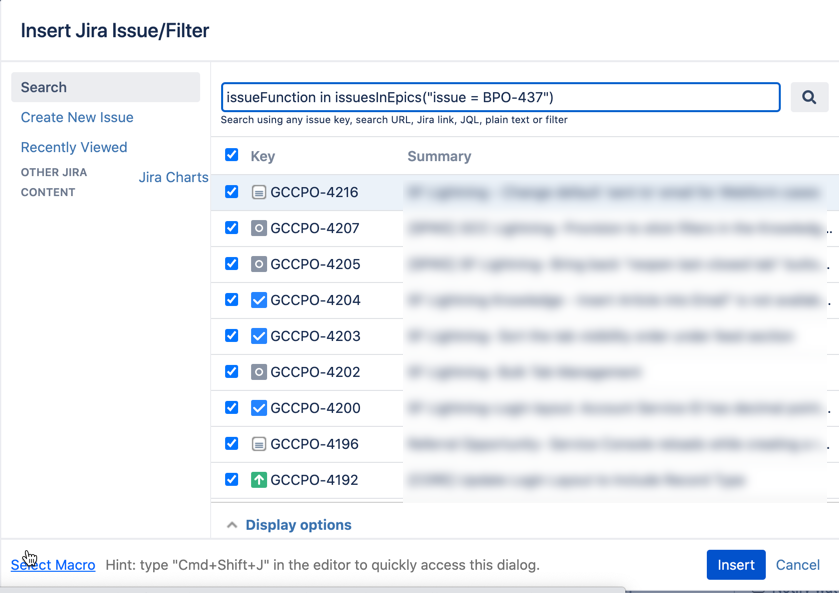This screenshot has height=593, width=839.
Task: Expand the Display options section
Action: coord(289,524)
